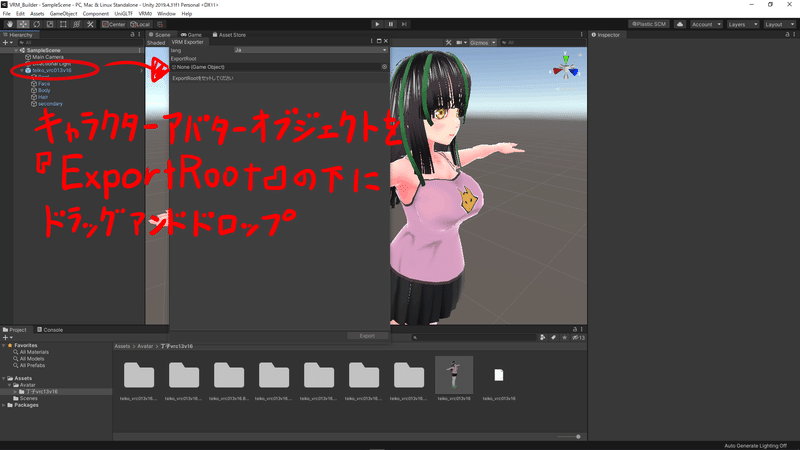The height and width of the screenshot is (450, 800).
Task: Switch to the Console tab
Action: pos(50,330)
